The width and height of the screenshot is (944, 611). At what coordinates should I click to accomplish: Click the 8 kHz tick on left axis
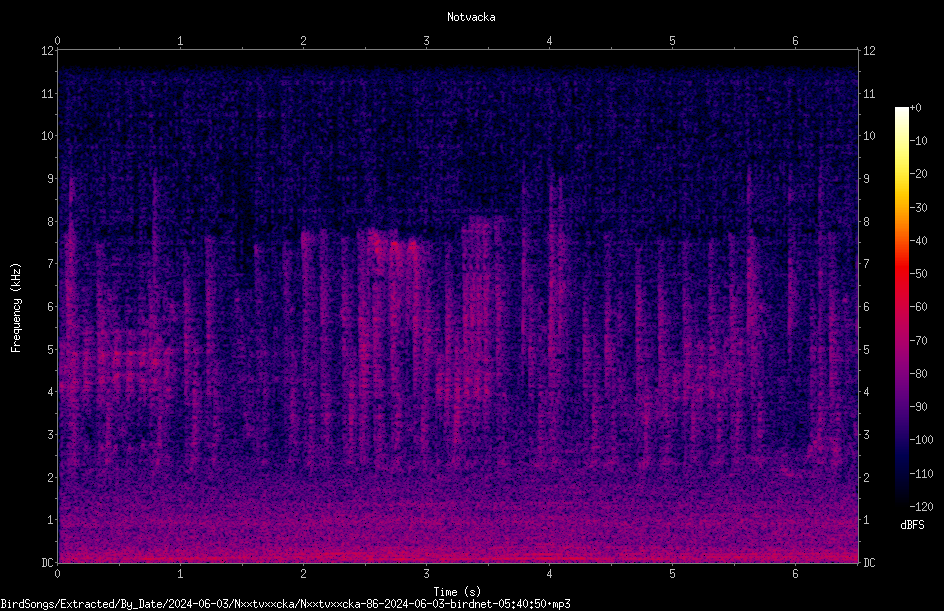coord(51,222)
